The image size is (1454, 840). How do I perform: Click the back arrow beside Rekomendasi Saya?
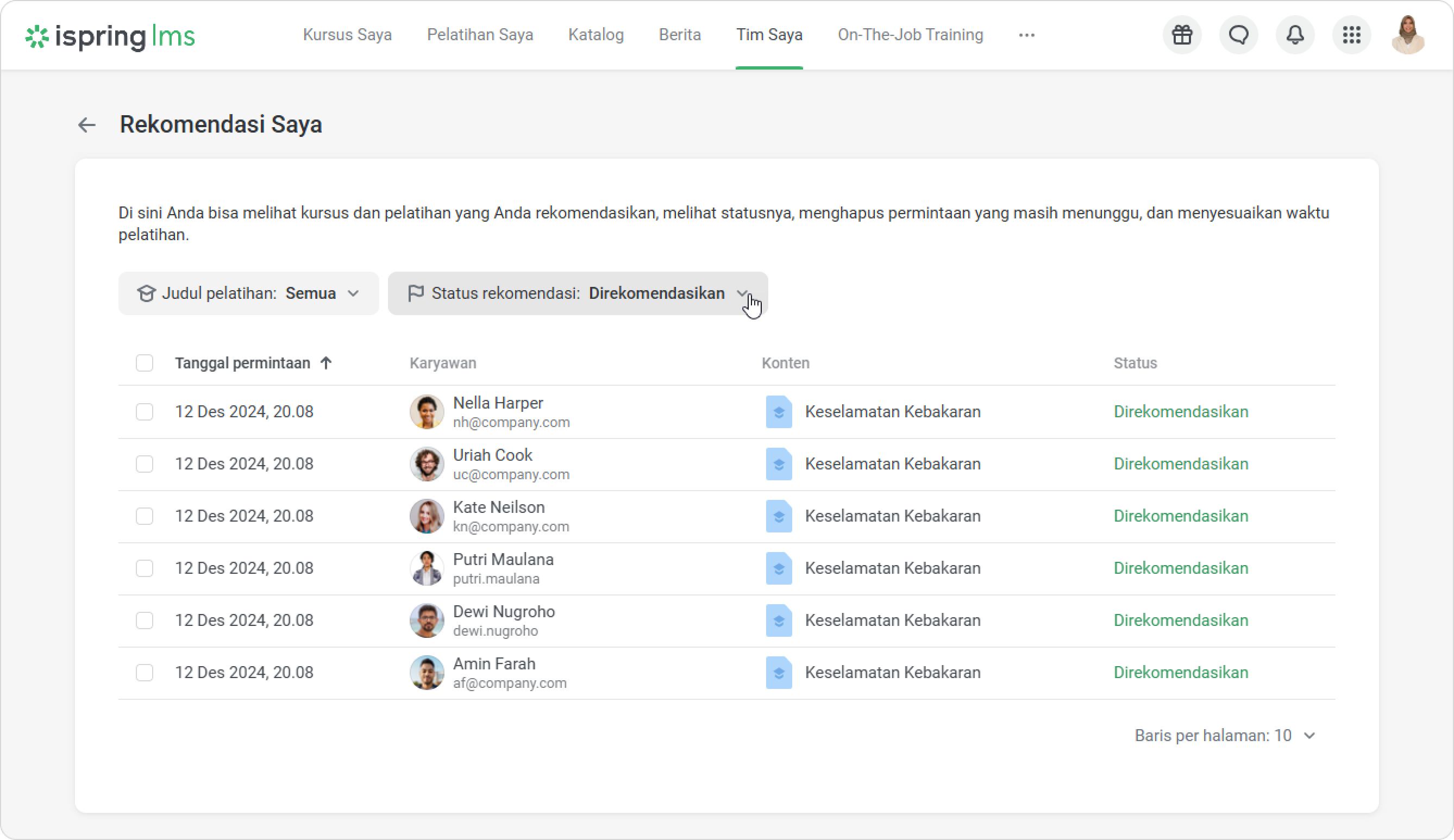(x=86, y=124)
